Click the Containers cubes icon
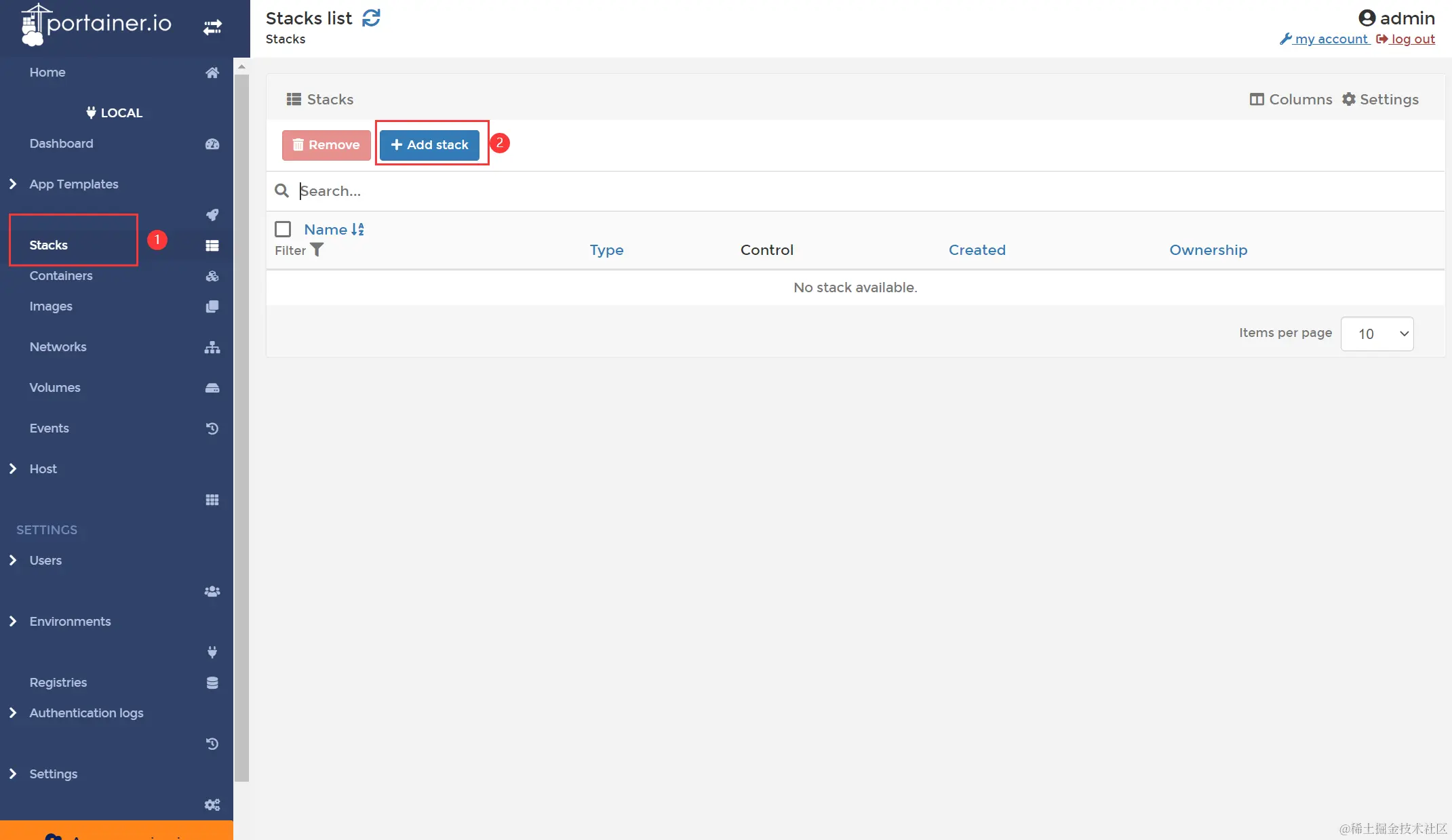This screenshot has width=1452, height=840. click(x=212, y=276)
